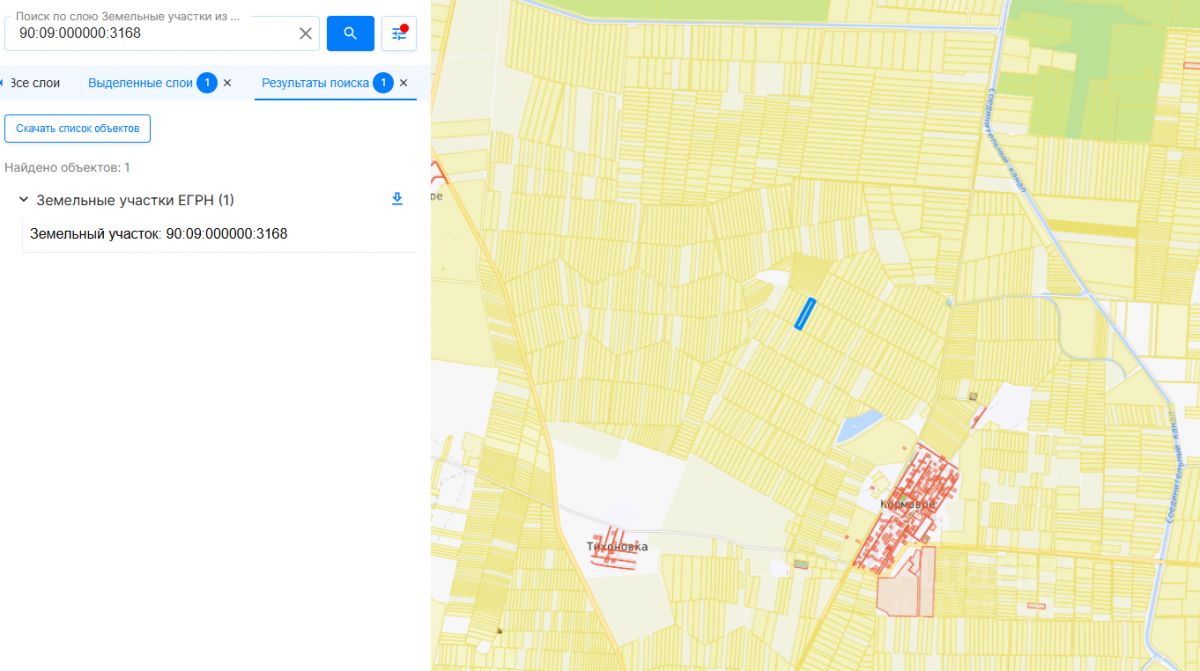Download the Земельные участки ЕГРН results
This screenshot has height=671, width=1200.
(x=397, y=199)
